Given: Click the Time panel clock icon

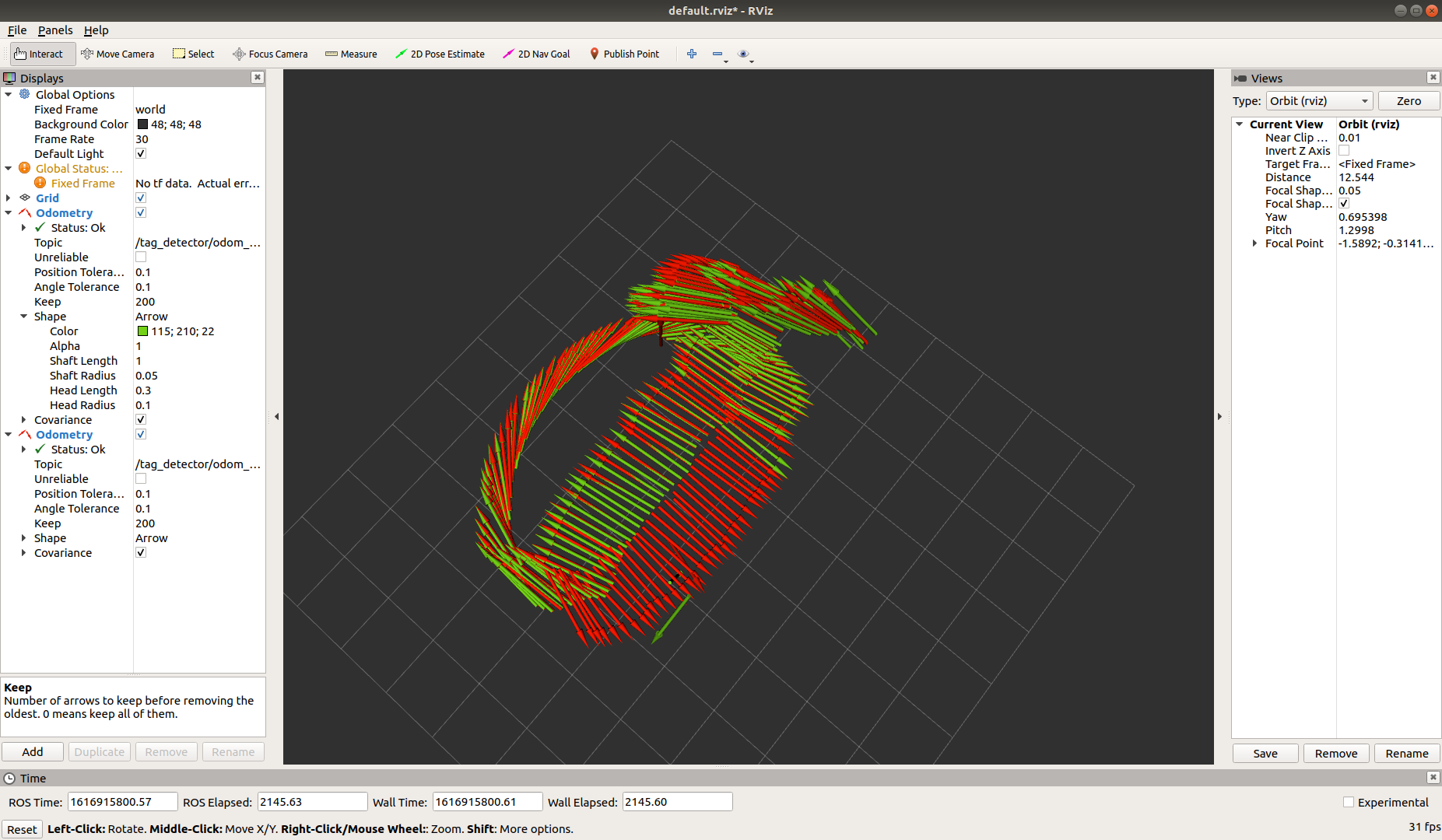Looking at the screenshot, I should pyautogui.click(x=9, y=778).
